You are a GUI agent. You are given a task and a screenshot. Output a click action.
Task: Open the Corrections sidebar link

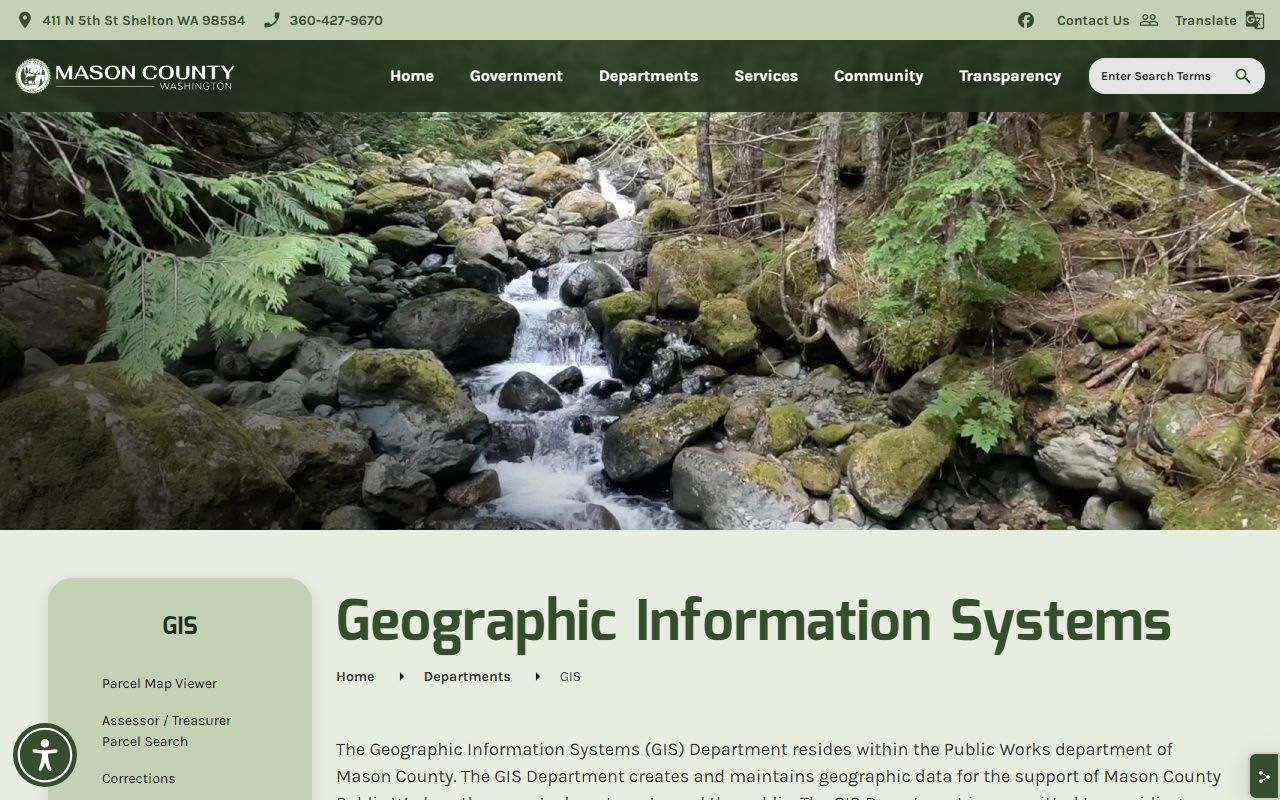[139, 779]
